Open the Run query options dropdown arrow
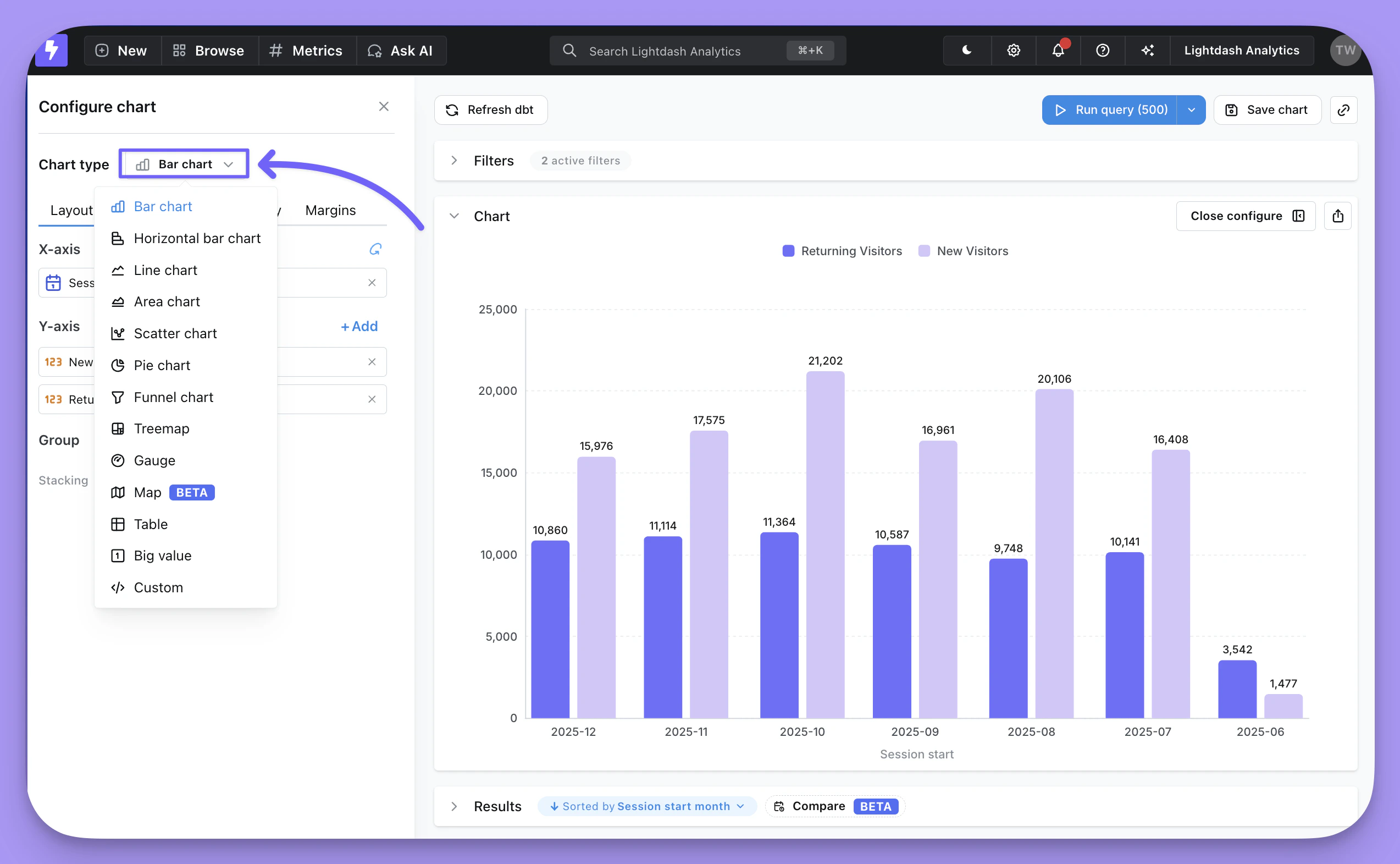 tap(1191, 109)
